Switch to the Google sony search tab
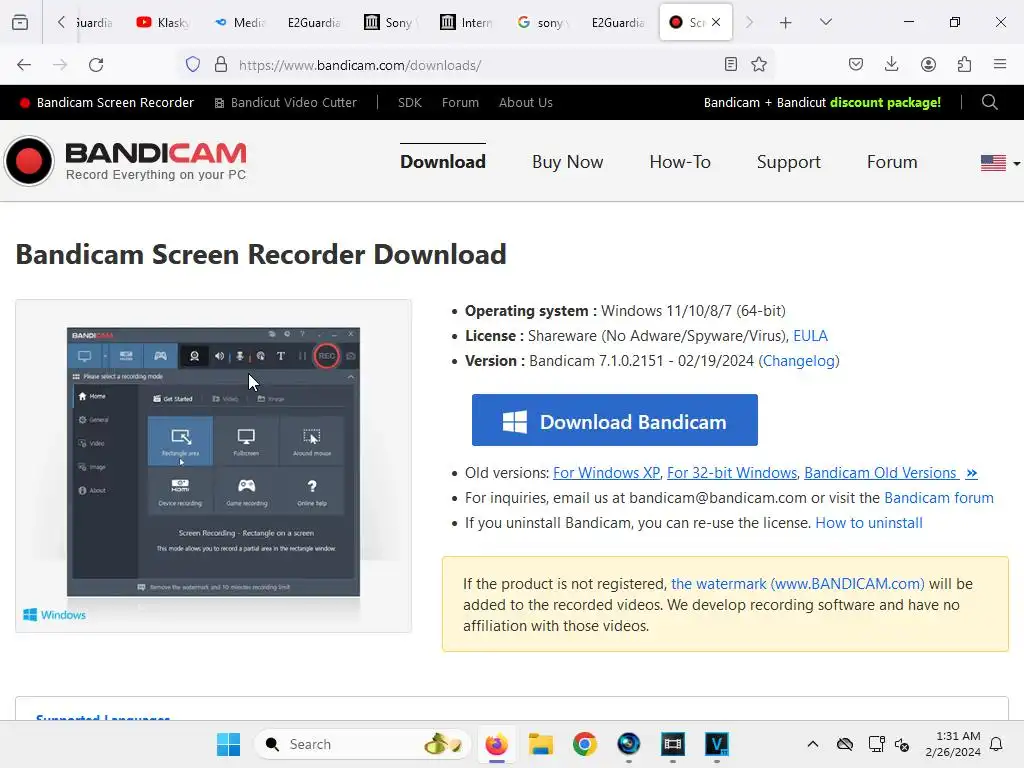 [x=543, y=22]
